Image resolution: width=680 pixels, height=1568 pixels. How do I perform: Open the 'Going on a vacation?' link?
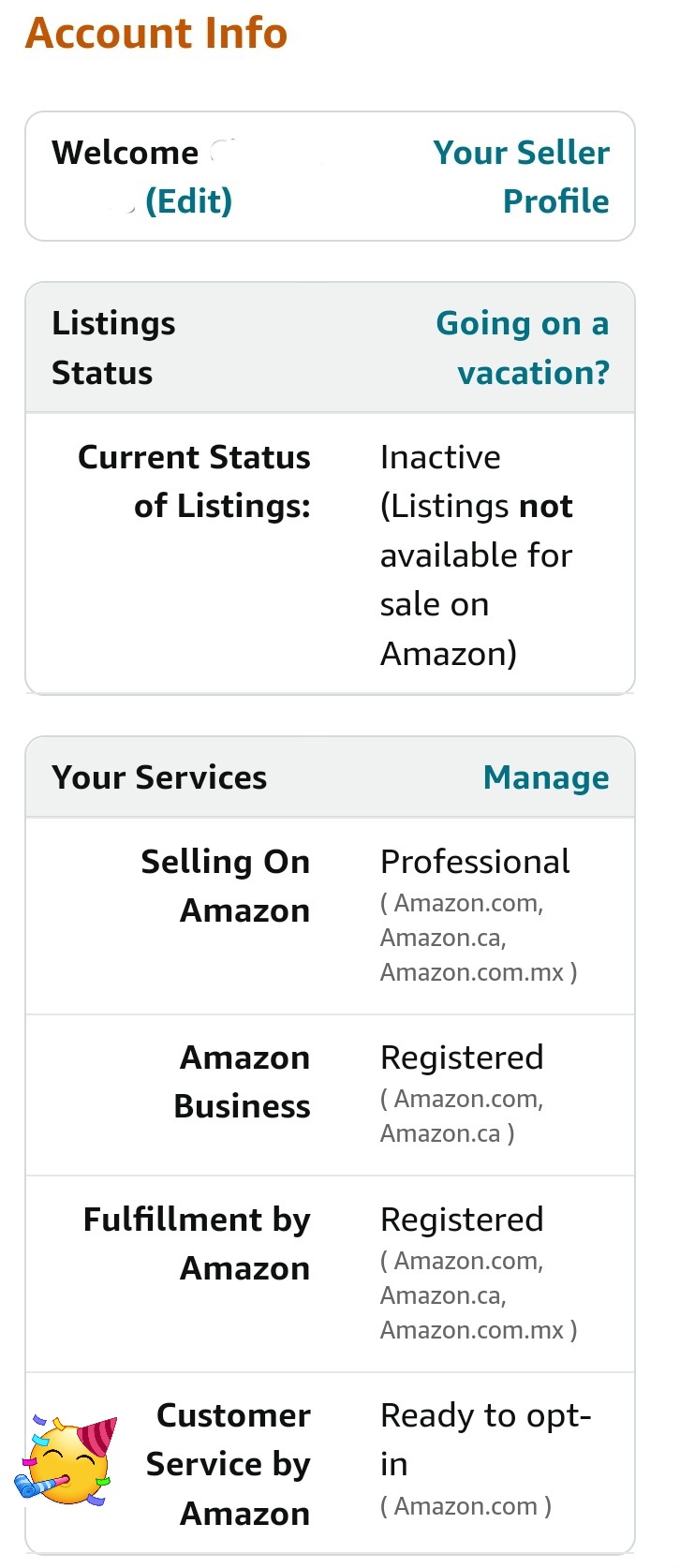tap(523, 348)
